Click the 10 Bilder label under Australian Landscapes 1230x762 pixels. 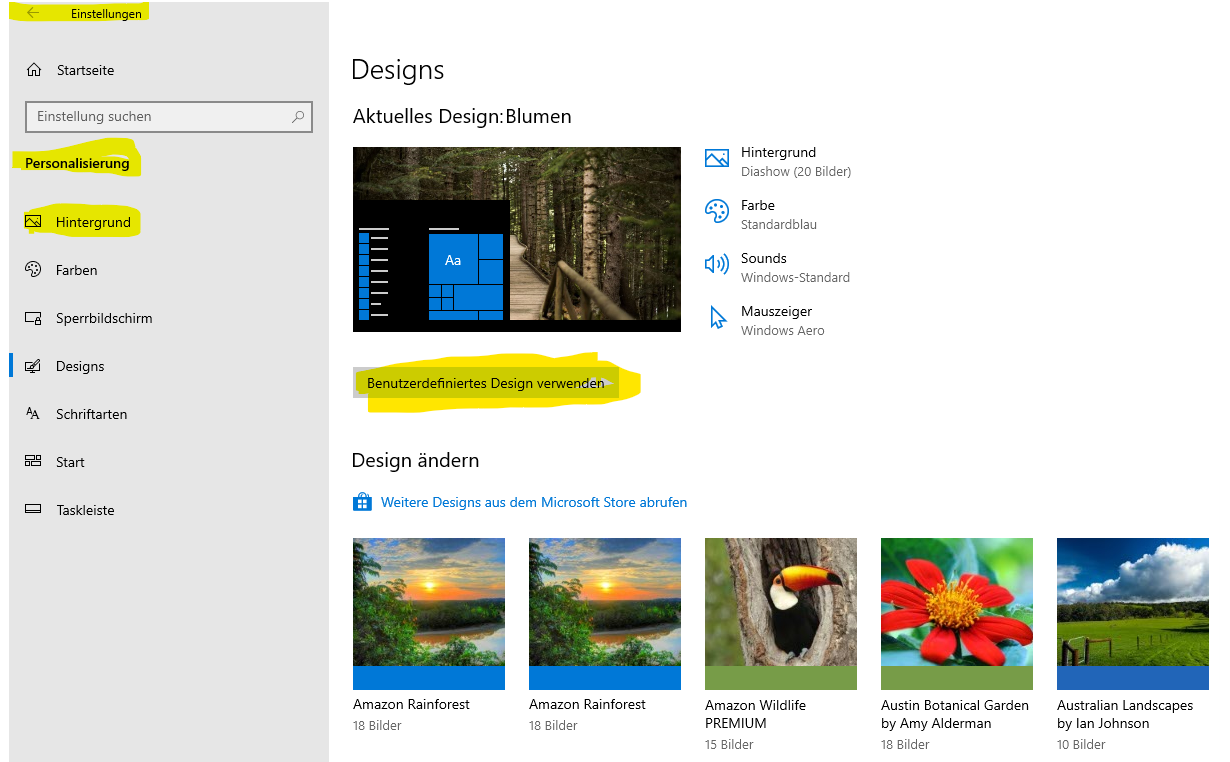[x=1081, y=744]
